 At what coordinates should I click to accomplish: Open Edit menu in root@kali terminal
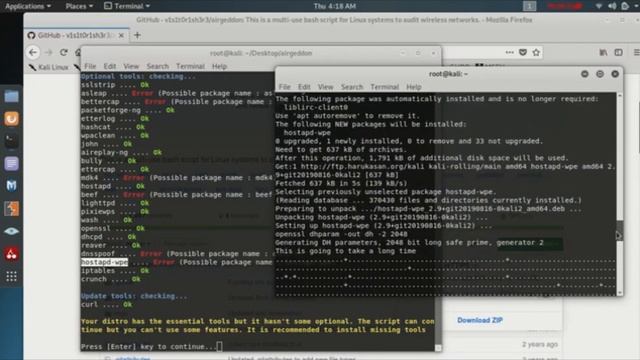[x=304, y=87]
